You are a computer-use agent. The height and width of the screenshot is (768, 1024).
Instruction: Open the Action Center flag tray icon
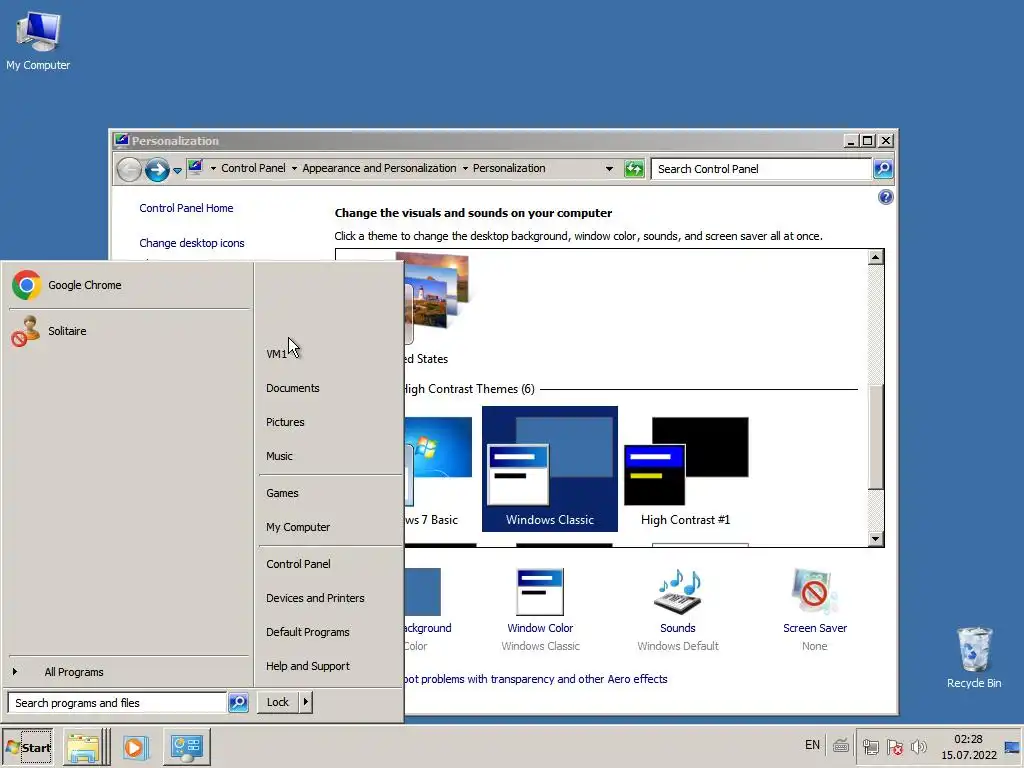click(895, 746)
